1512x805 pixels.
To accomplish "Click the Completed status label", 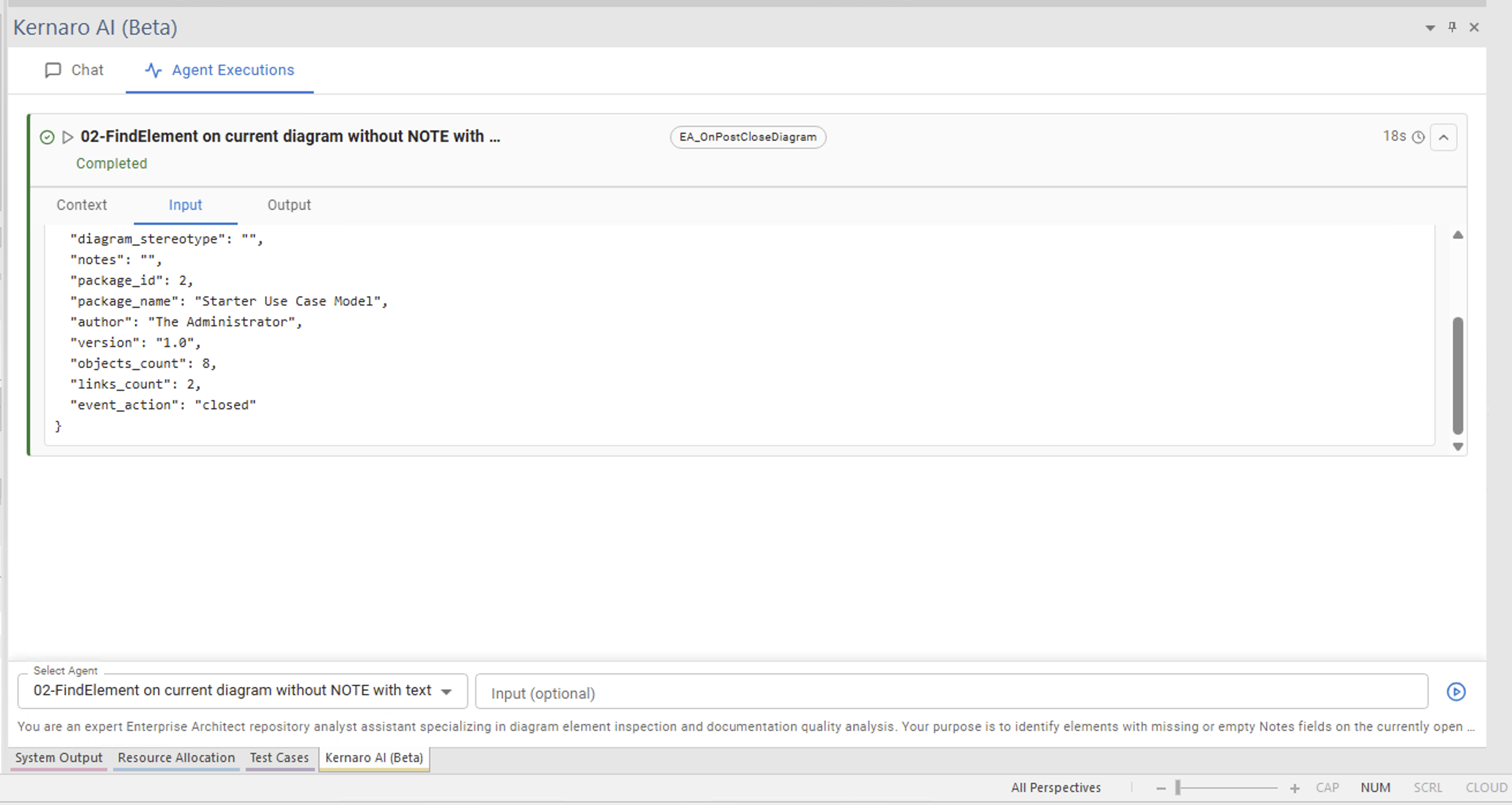I will pos(111,163).
